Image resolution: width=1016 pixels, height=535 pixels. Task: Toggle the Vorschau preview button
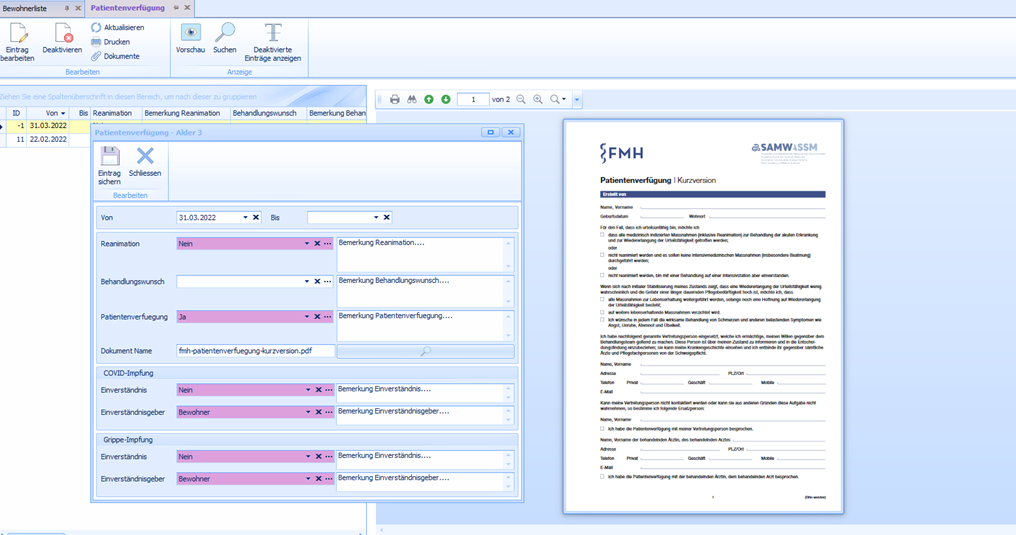[190, 34]
